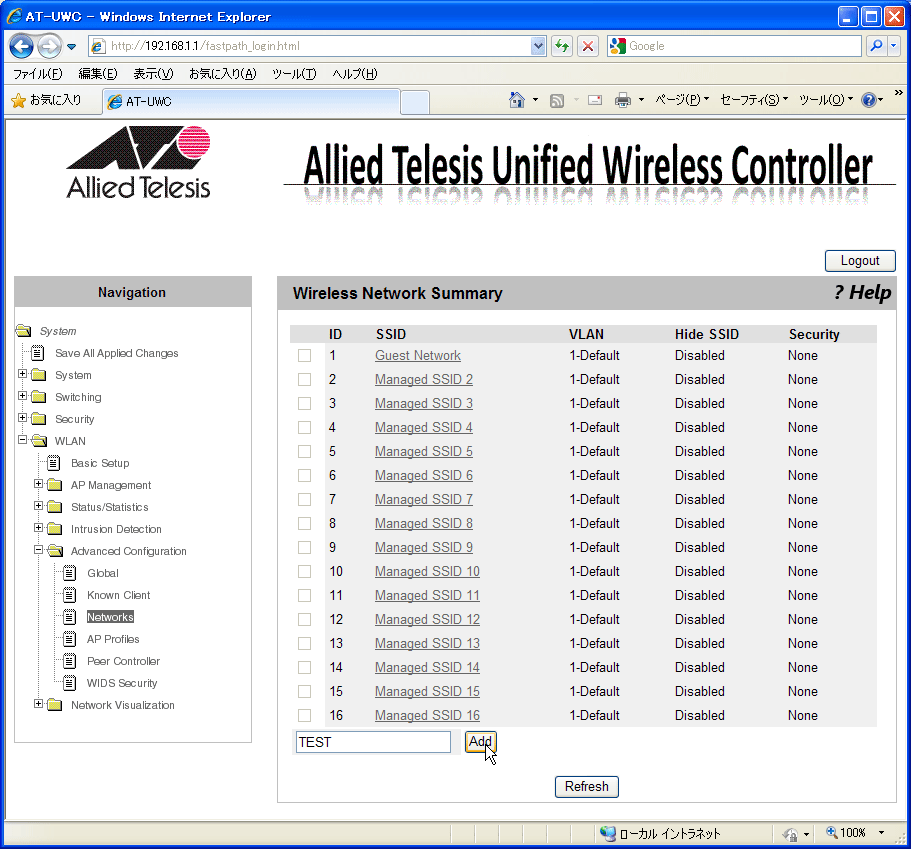Select the checkbox for Managed SSID 10

click(x=304, y=572)
